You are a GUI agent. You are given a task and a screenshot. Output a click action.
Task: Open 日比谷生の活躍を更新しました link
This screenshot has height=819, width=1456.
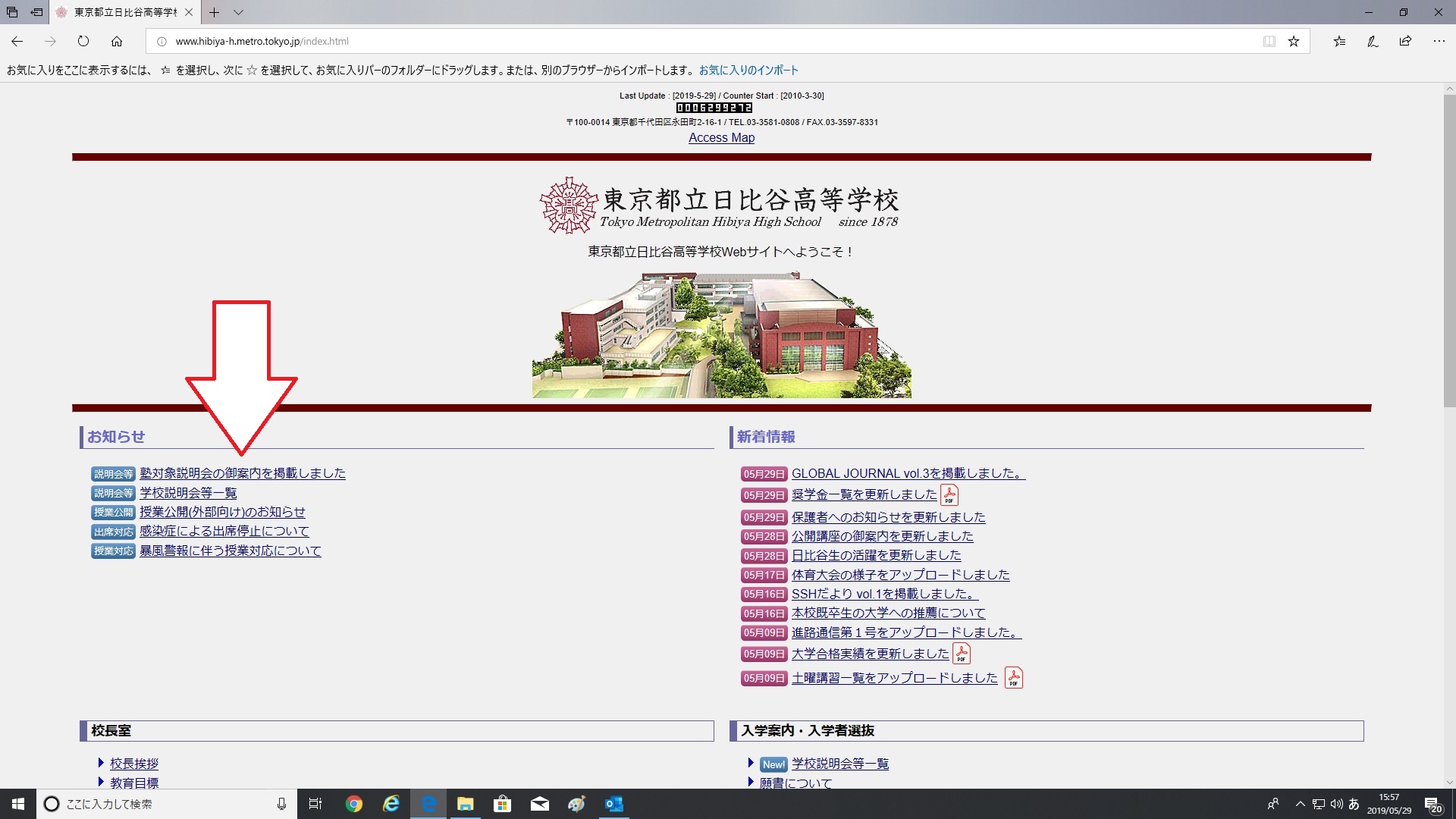pos(877,555)
